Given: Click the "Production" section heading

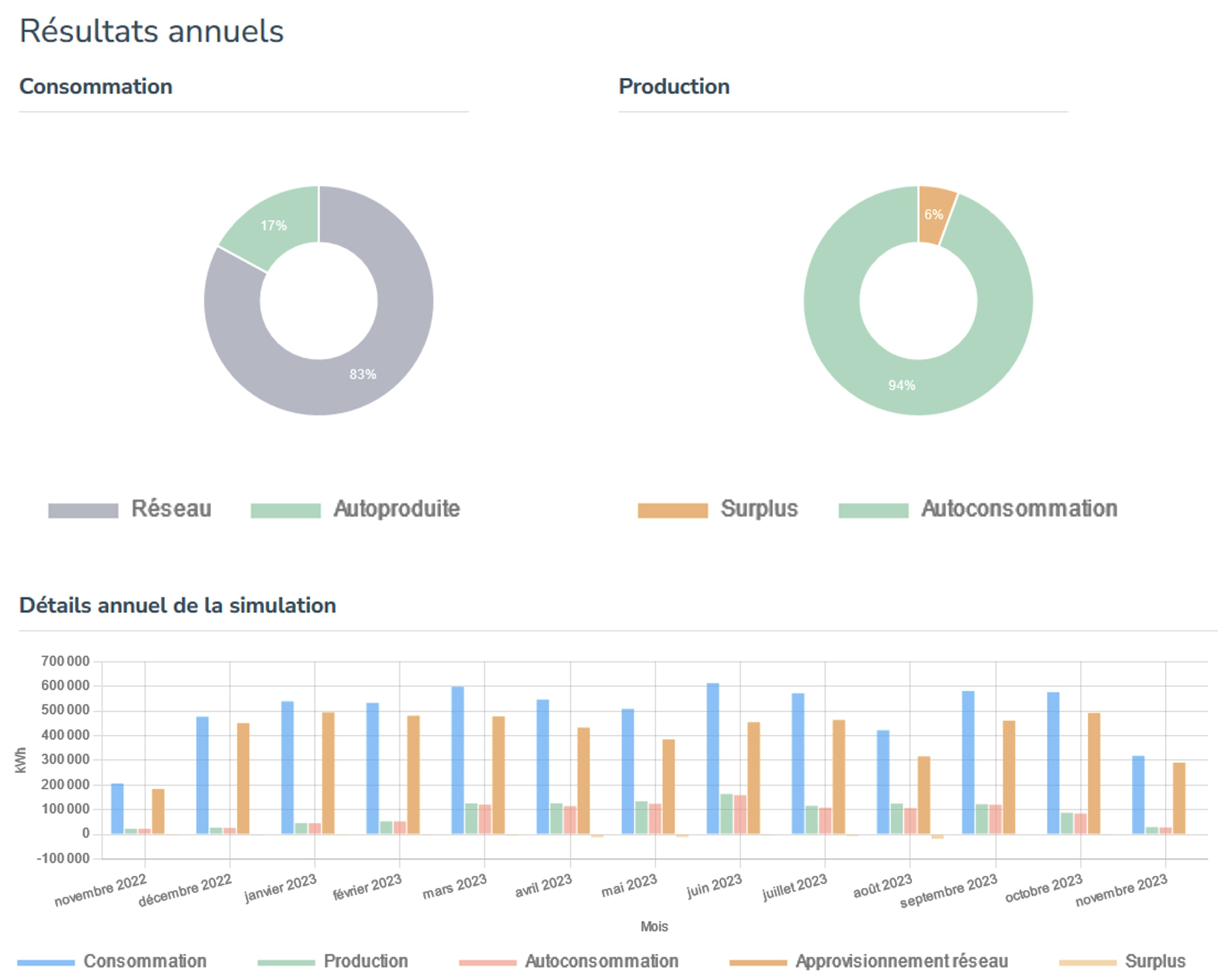Looking at the screenshot, I should tap(674, 87).
